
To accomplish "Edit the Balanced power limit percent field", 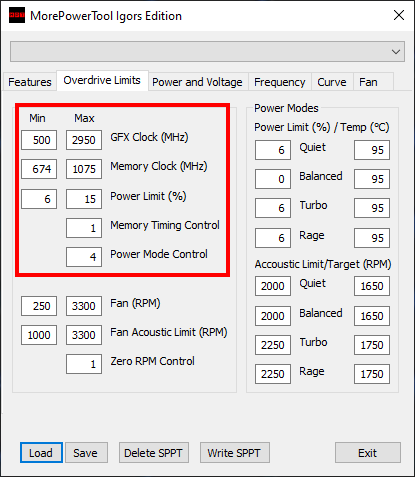I will point(273,179).
